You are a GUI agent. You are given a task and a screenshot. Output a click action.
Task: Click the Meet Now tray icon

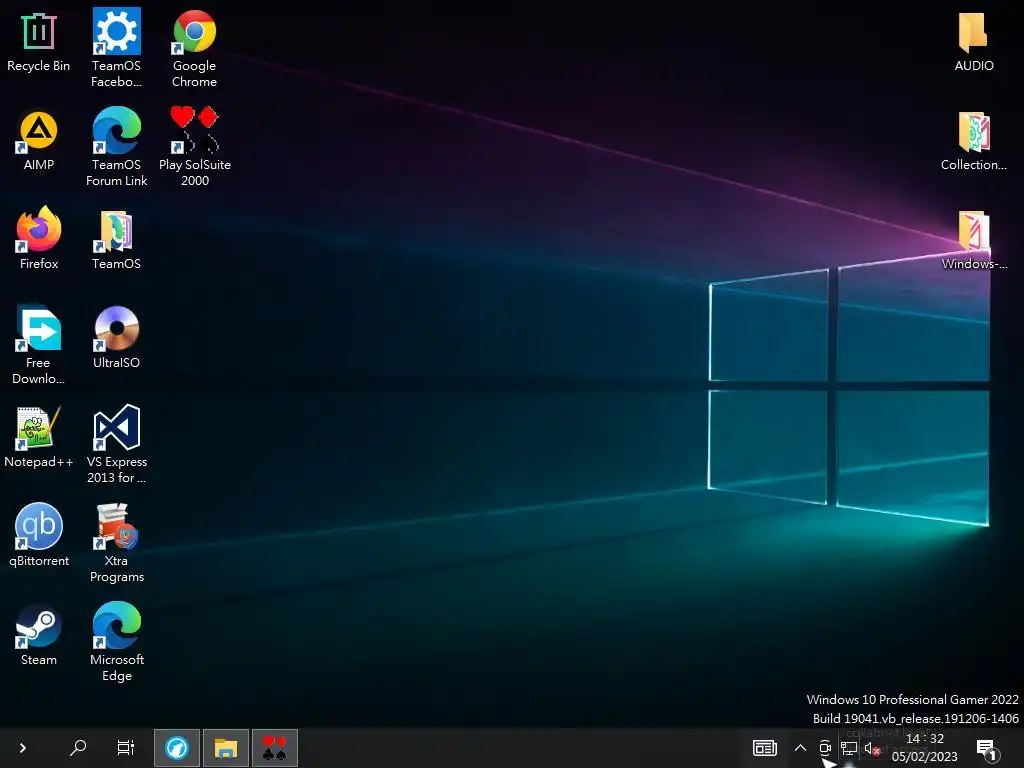tap(825, 748)
